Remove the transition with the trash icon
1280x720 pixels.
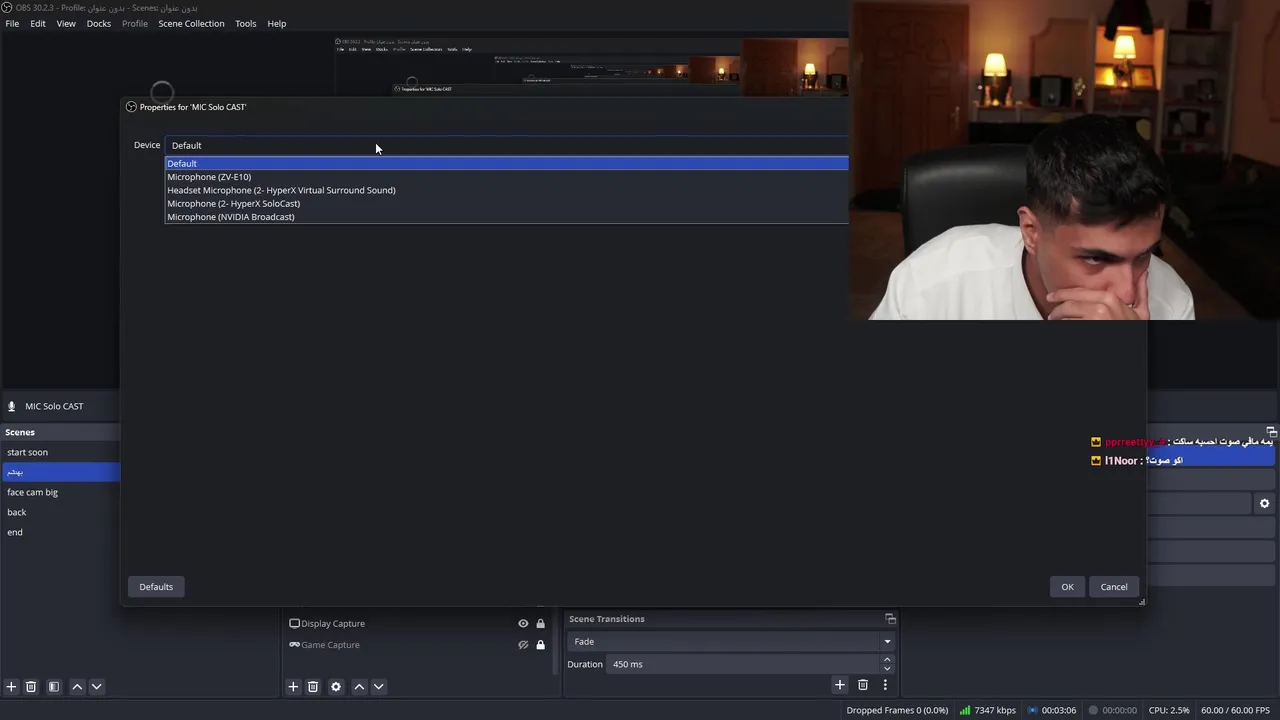pyautogui.click(x=863, y=685)
